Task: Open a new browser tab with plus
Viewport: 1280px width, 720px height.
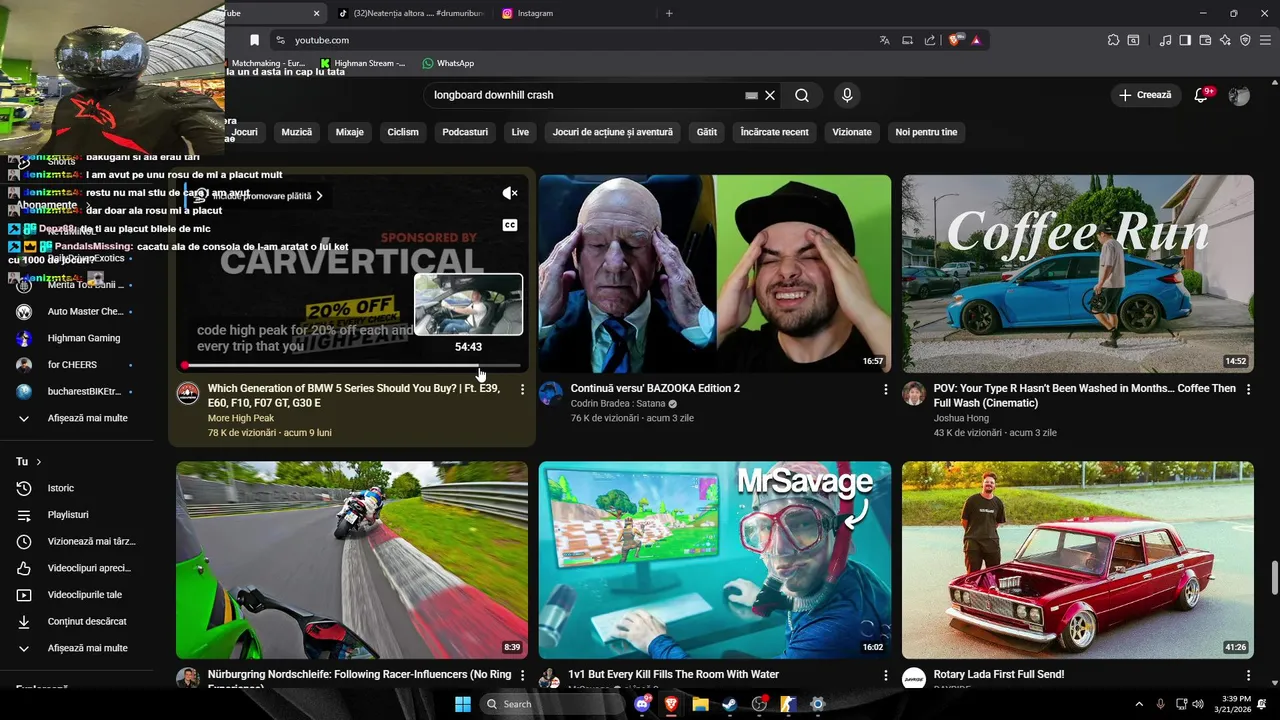Action: 669,13
